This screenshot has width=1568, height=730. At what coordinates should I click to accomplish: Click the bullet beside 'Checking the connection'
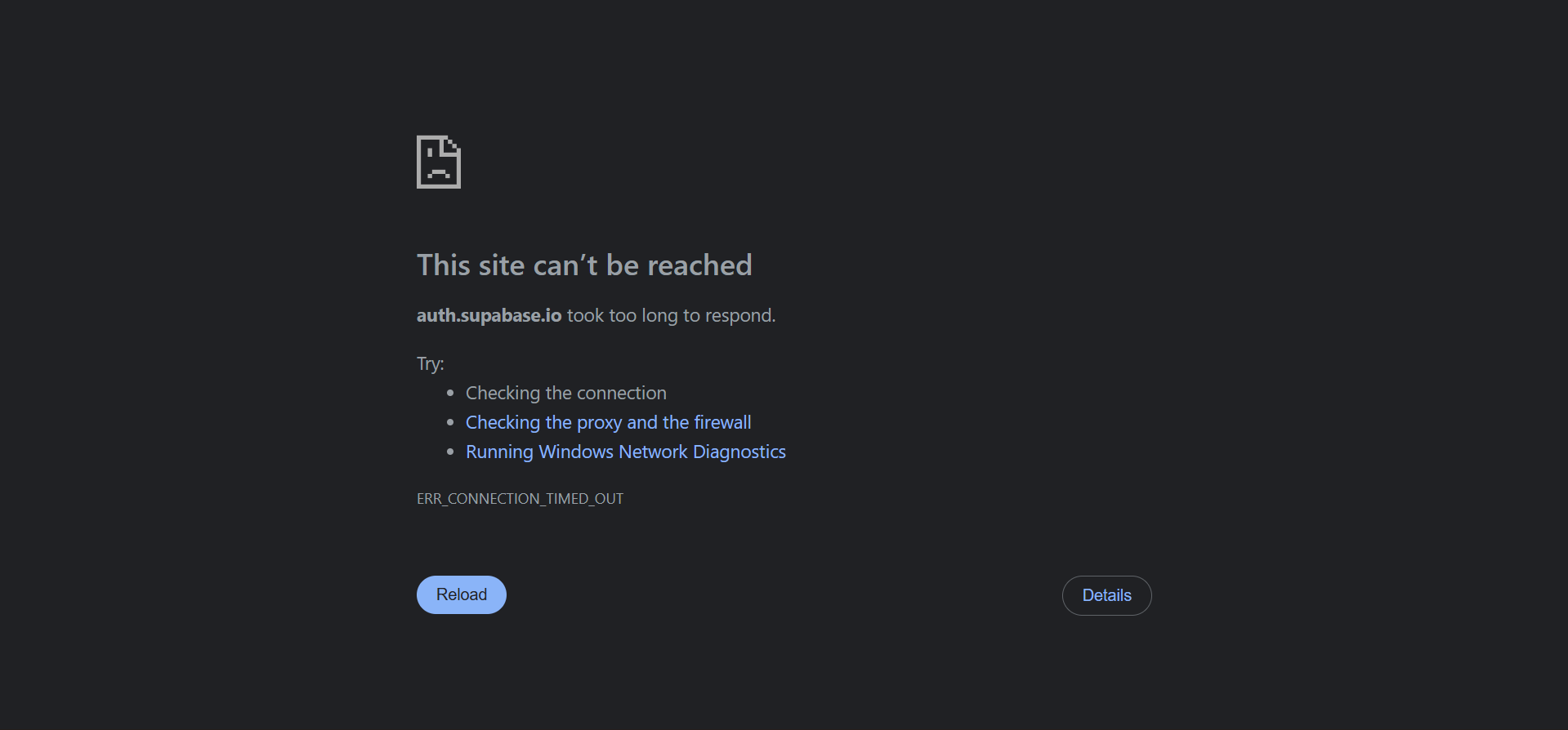[x=450, y=393]
